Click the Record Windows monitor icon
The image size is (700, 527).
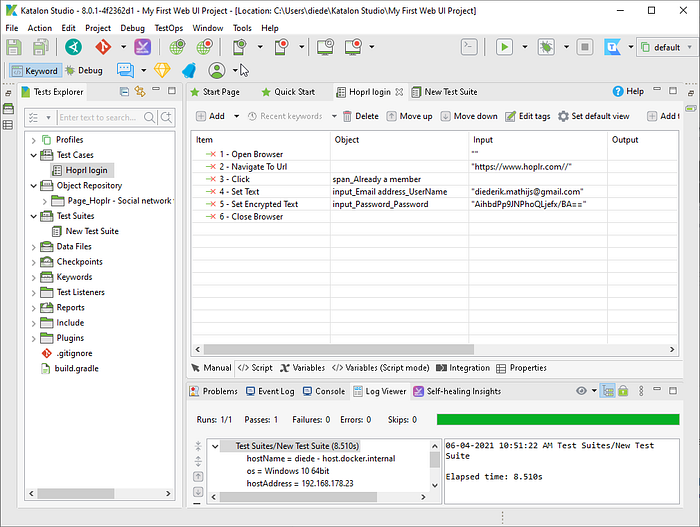tap(353, 47)
